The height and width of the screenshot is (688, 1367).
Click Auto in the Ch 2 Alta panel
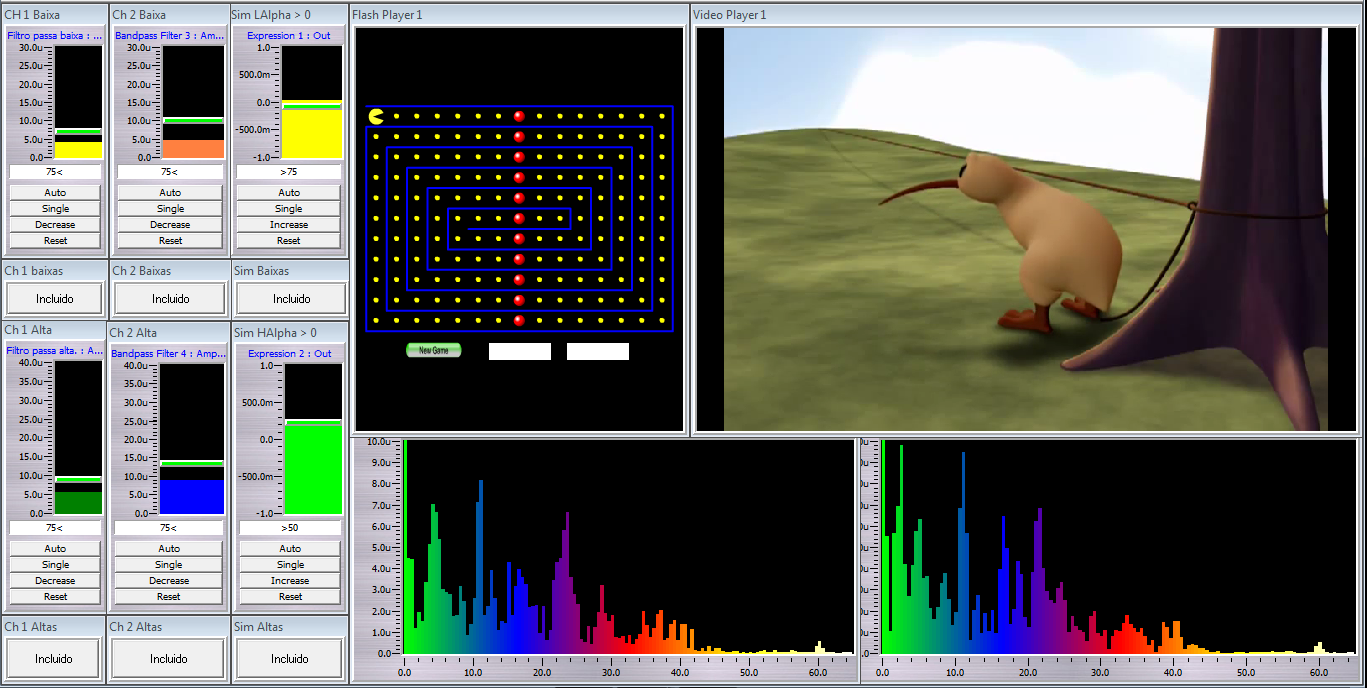pyautogui.click(x=169, y=548)
